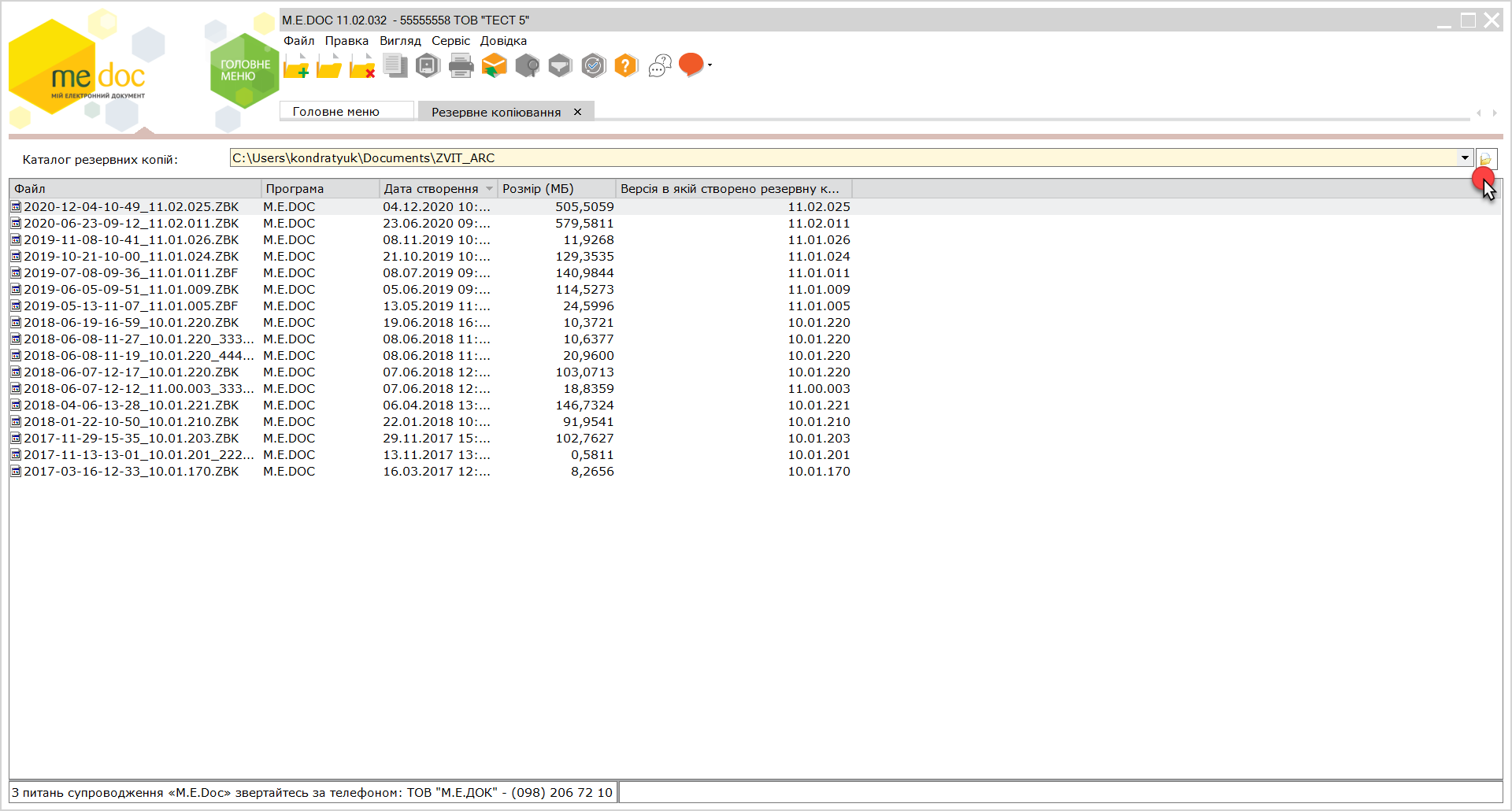Select file 2018-06-07-12-17_10.01.220.ZBK

coord(131,372)
